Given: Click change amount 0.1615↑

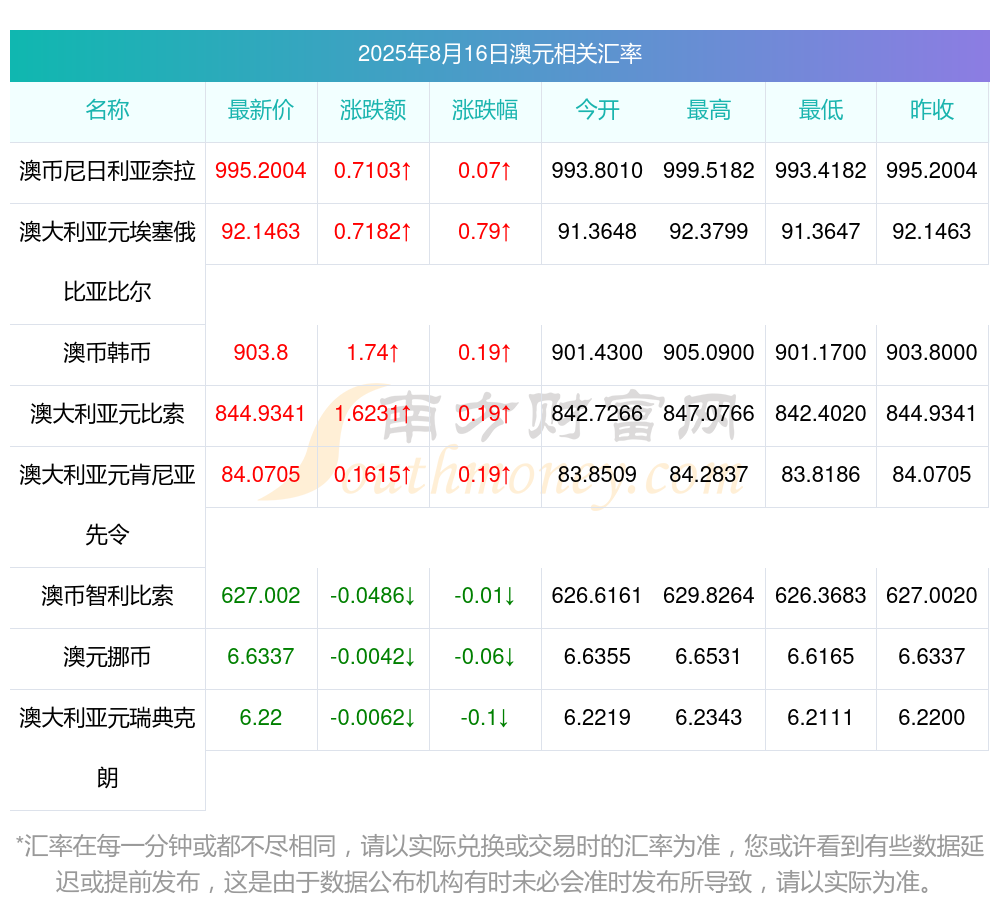Looking at the screenshot, I should tap(373, 474).
